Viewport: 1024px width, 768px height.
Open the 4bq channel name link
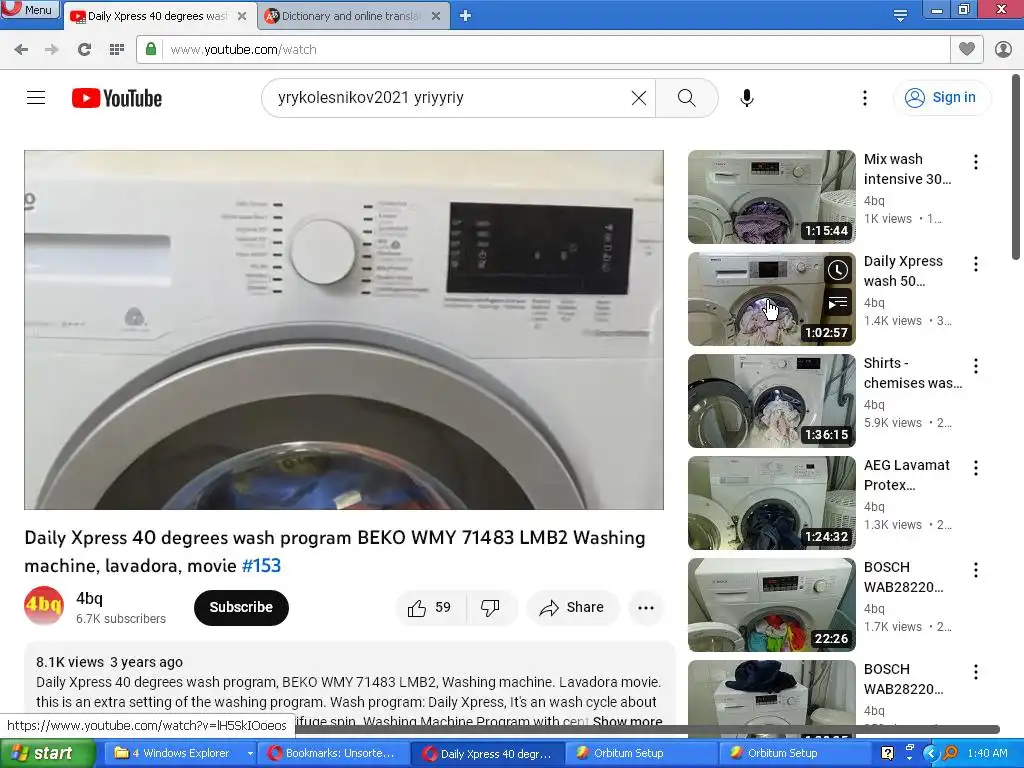tap(89, 598)
